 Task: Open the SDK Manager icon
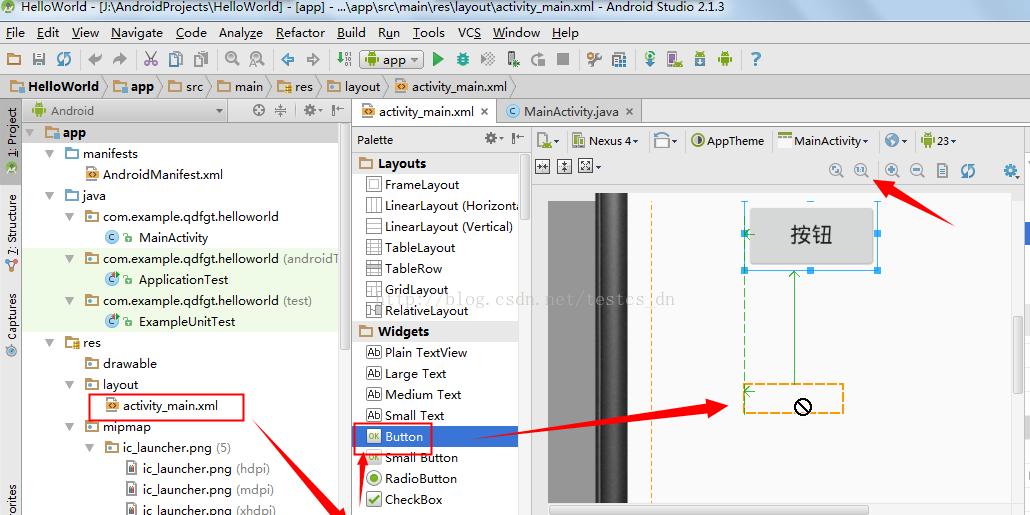[x=700, y=59]
